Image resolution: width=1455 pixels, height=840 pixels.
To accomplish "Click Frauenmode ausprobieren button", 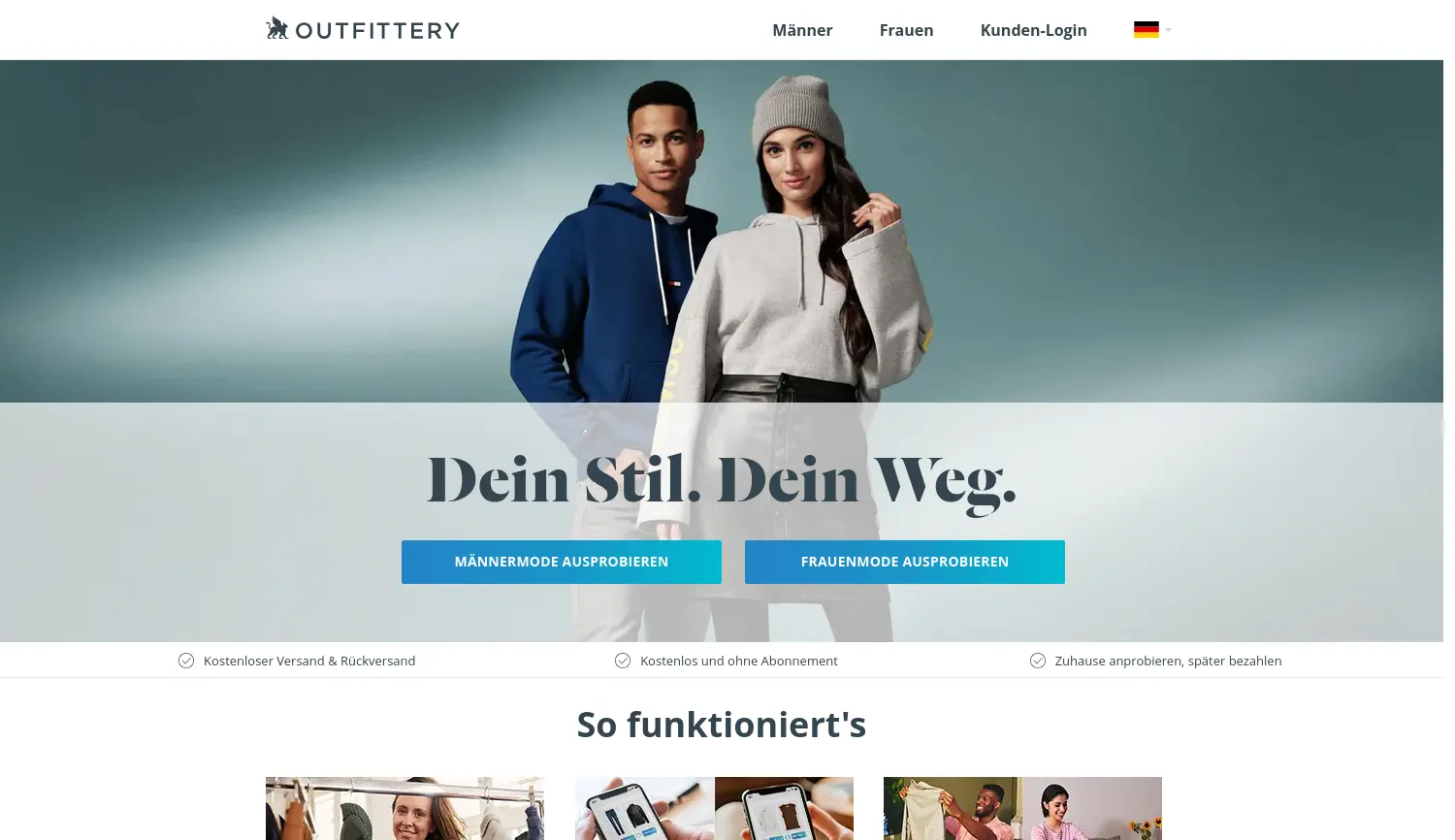I will 905,562.
